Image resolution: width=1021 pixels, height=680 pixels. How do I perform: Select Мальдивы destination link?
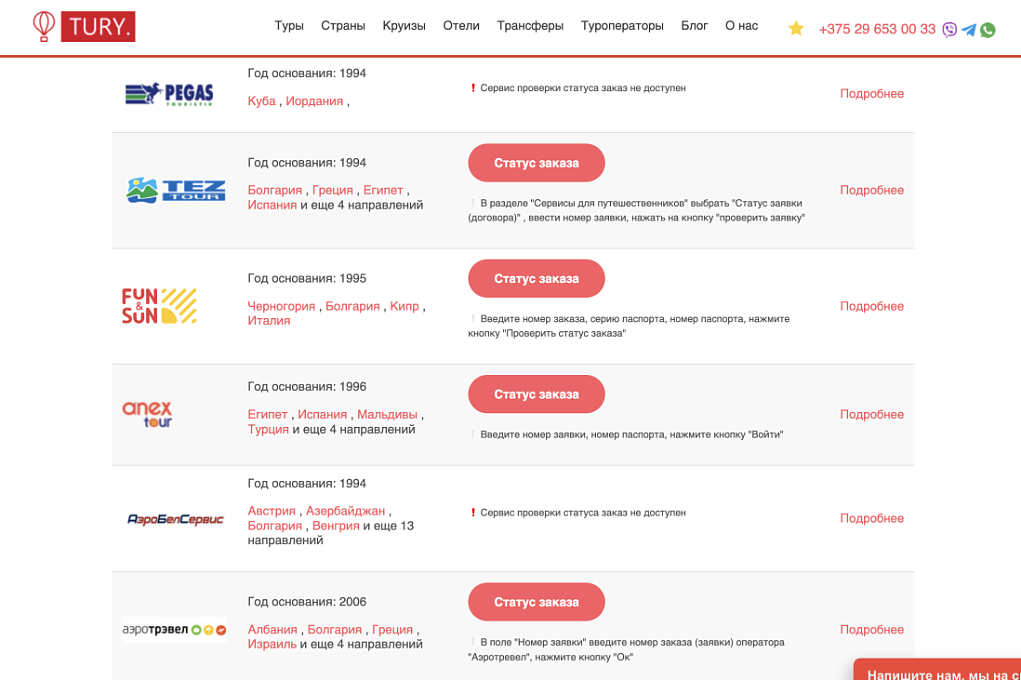(x=387, y=414)
